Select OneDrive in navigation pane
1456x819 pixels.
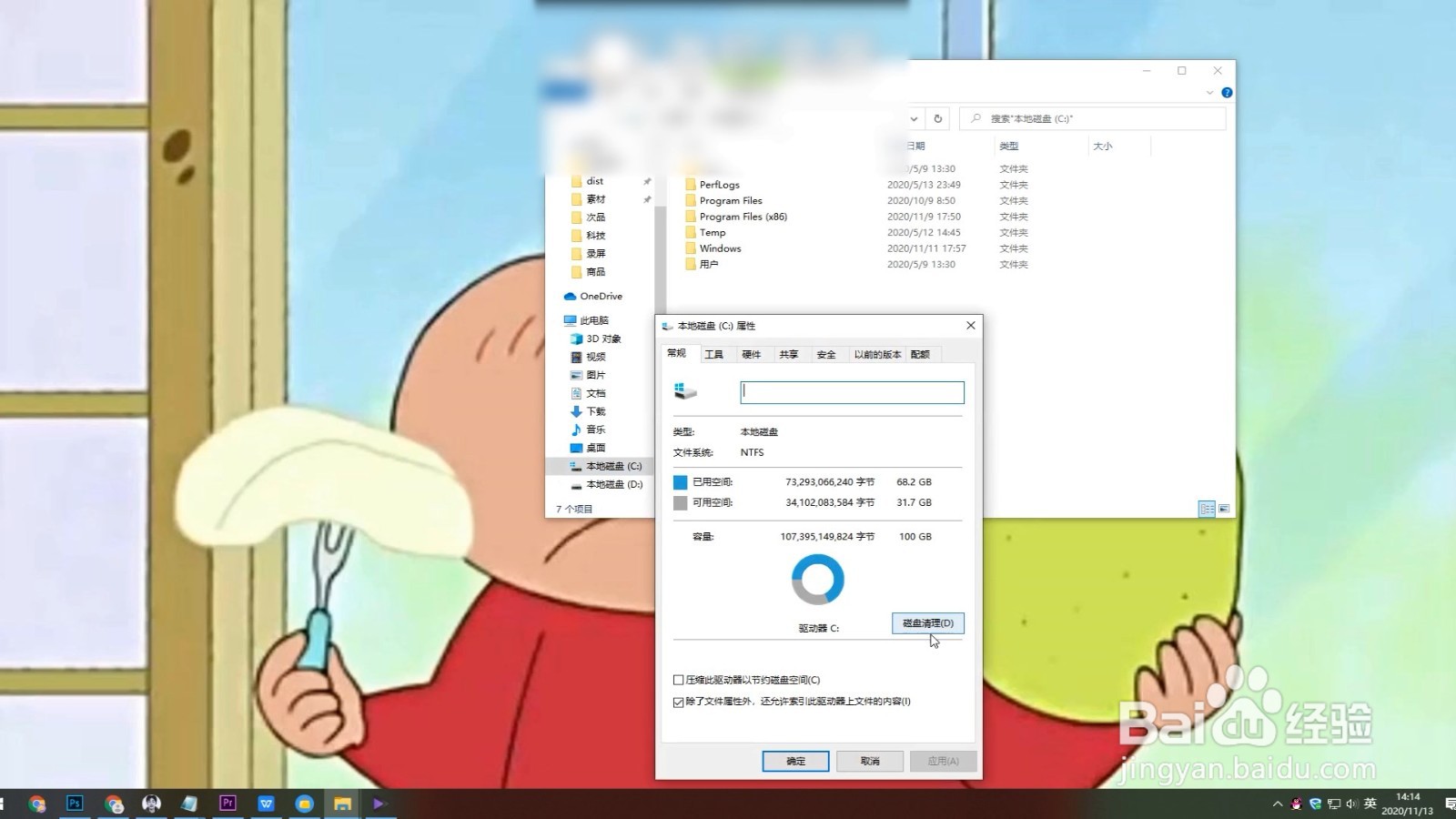601,297
